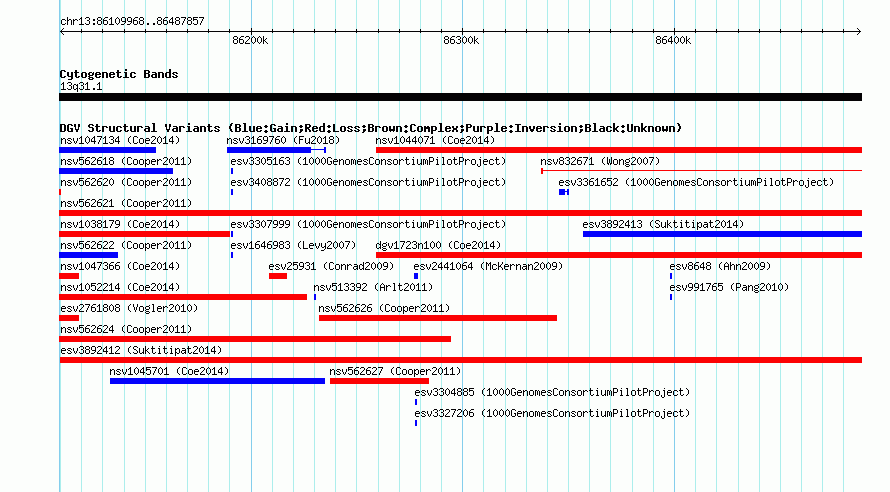Open esv3408872 variant label
This screenshot has width=890, height=492.
point(368,182)
